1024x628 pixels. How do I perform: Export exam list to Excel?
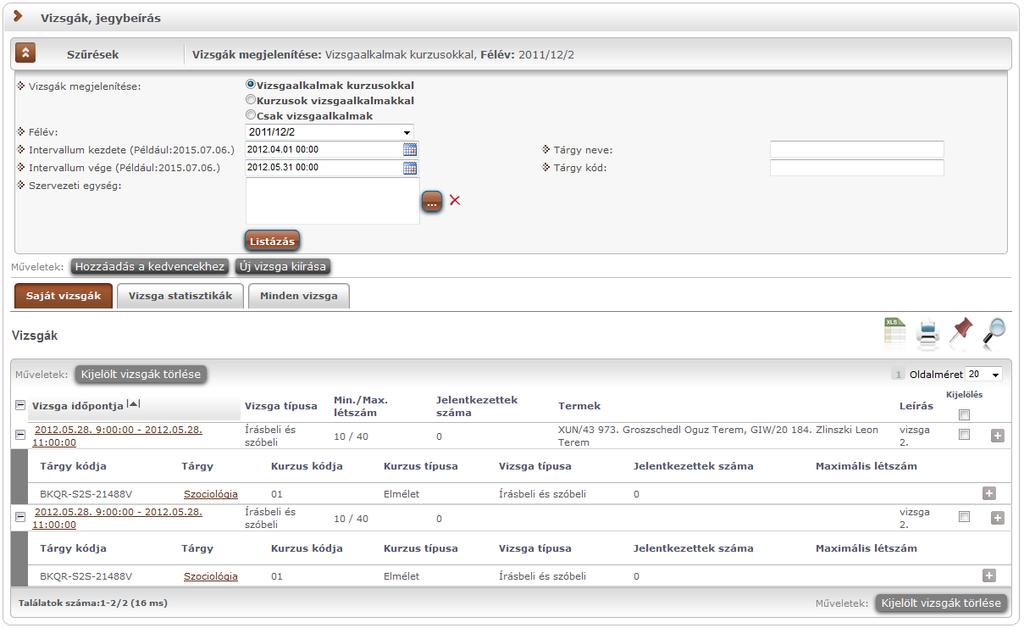coord(894,331)
